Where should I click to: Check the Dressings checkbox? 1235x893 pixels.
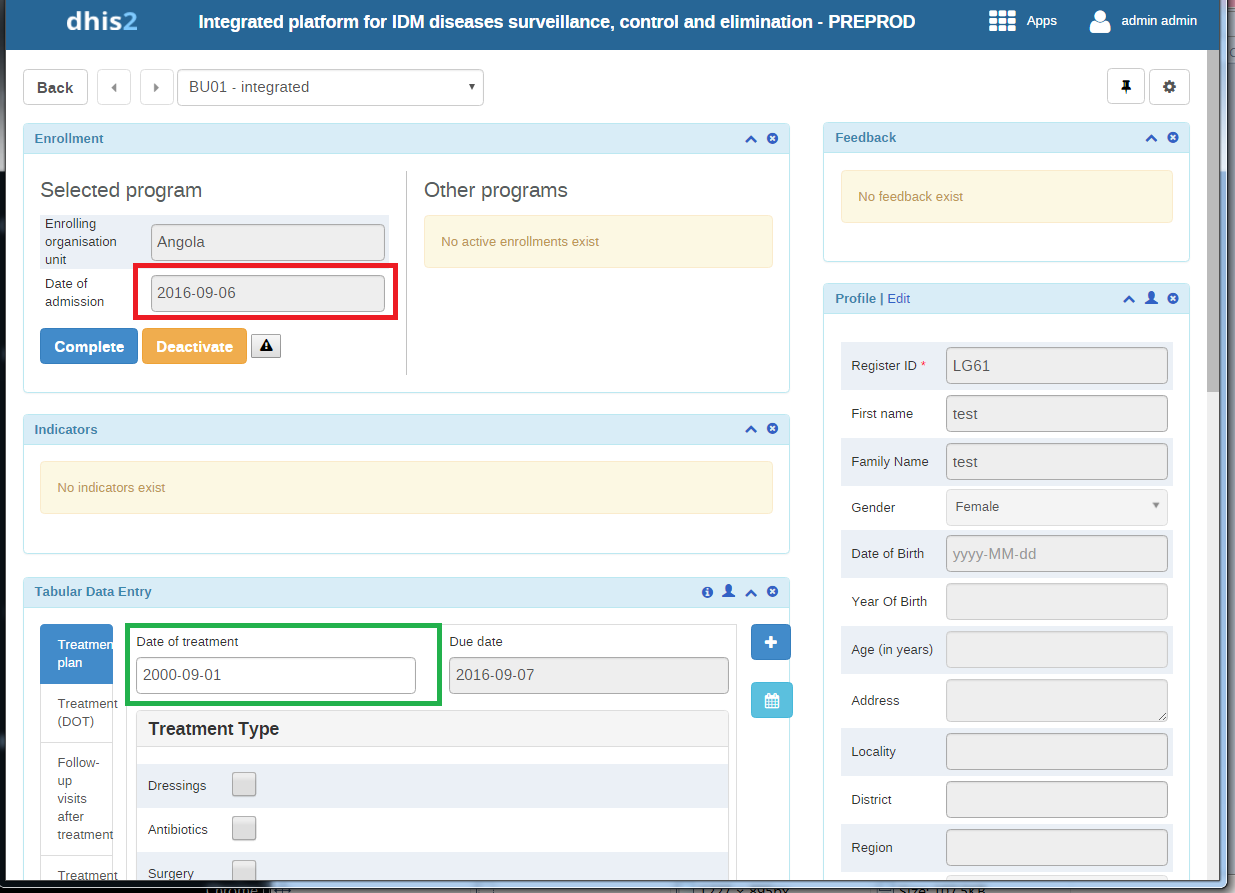coord(244,785)
